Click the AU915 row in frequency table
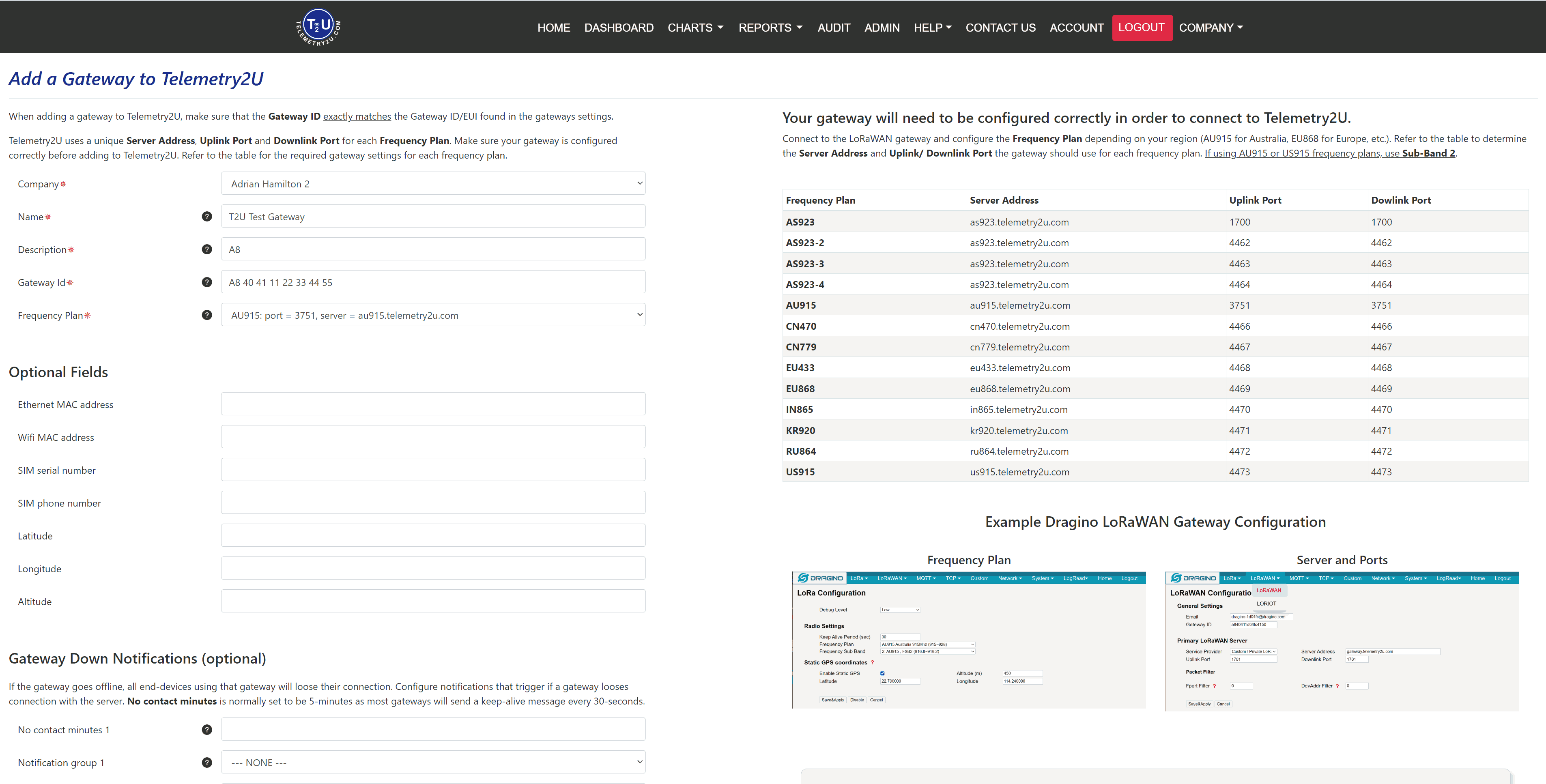This screenshot has width=1546, height=784. [x=1155, y=305]
